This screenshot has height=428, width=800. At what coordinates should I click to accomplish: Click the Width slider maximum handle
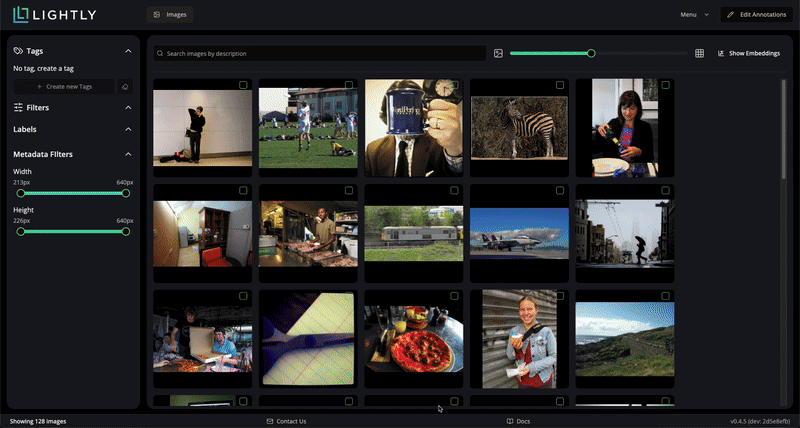tap(126, 193)
